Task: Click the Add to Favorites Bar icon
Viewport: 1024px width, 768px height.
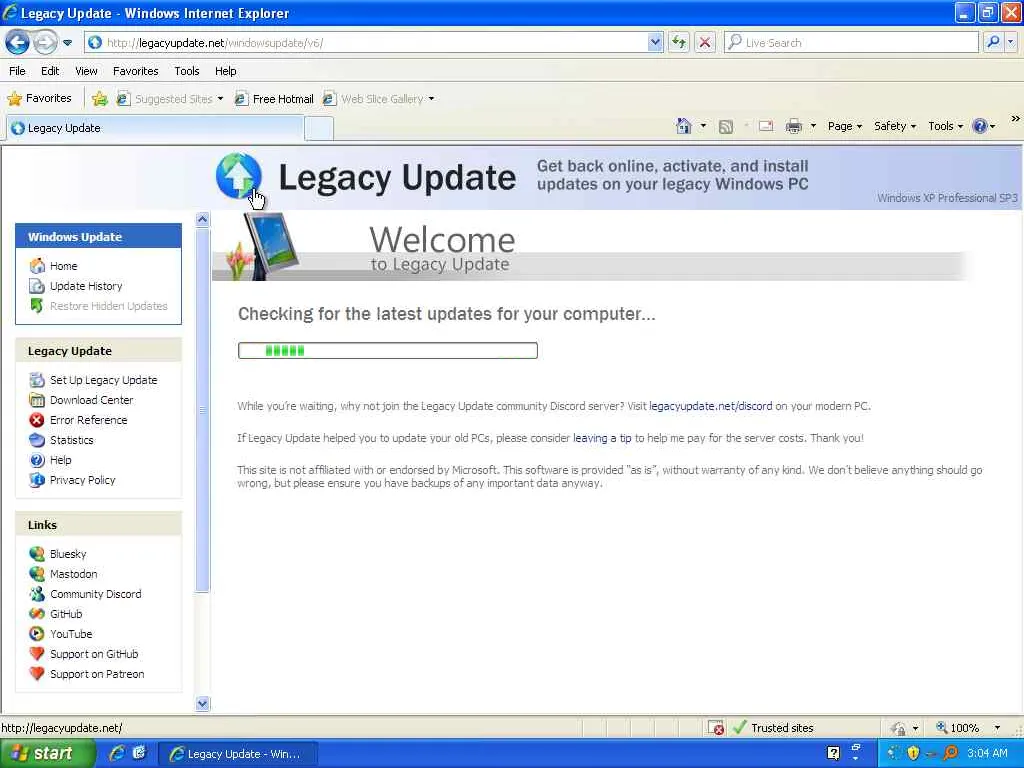Action: [x=99, y=99]
